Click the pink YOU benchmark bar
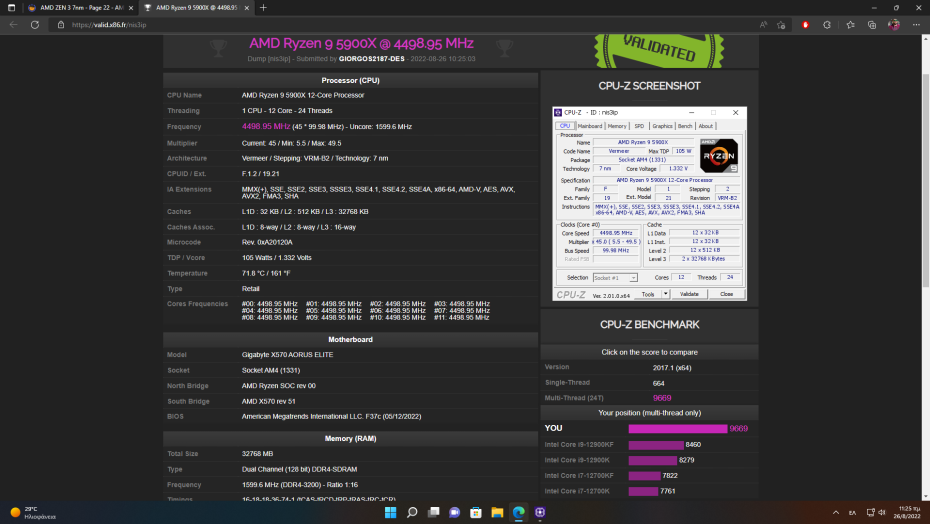The height and width of the screenshot is (524, 930). (678, 429)
